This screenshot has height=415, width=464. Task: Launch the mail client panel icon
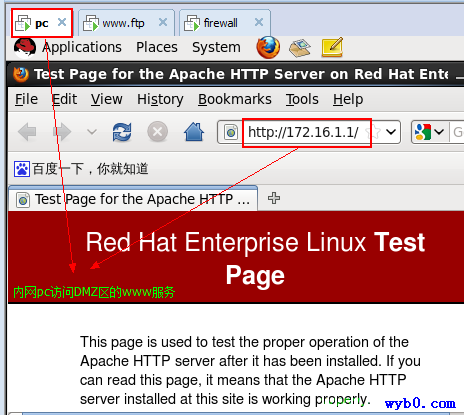(300, 48)
